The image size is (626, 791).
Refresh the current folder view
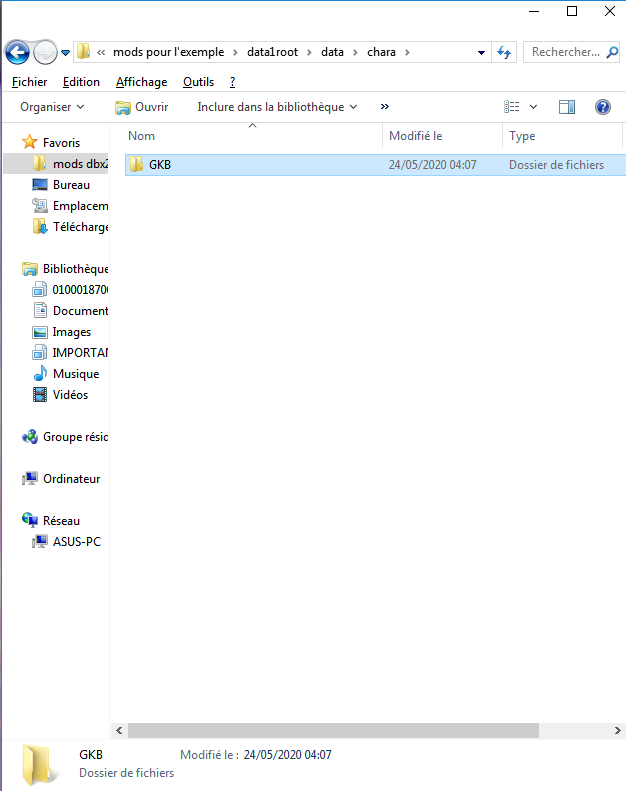point(504,52)
